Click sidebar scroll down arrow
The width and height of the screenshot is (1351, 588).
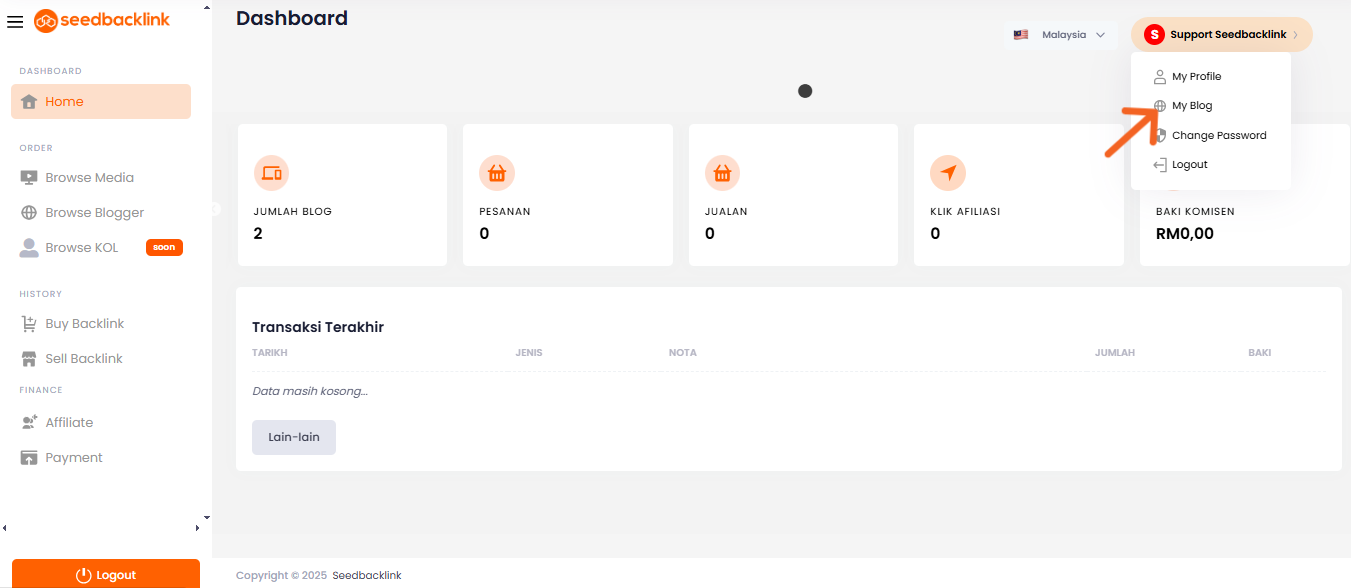(x=207, y=517)
